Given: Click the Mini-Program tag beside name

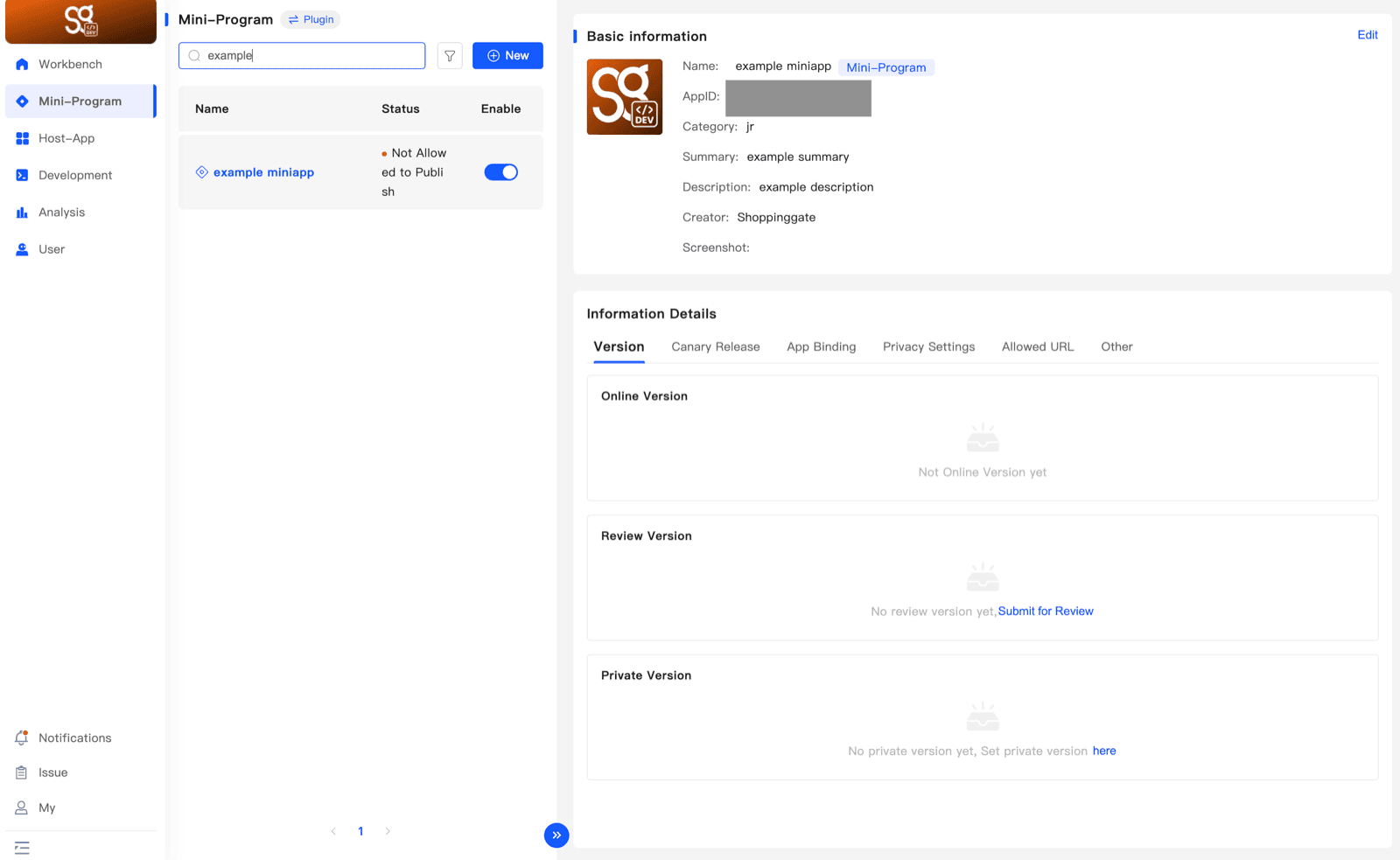Looking at the screenshot, I should tap(886, 67).
